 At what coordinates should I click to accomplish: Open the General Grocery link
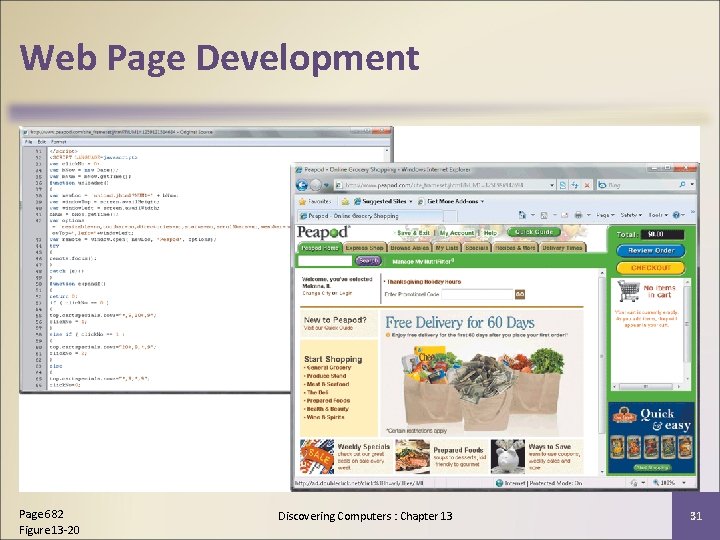328,368
